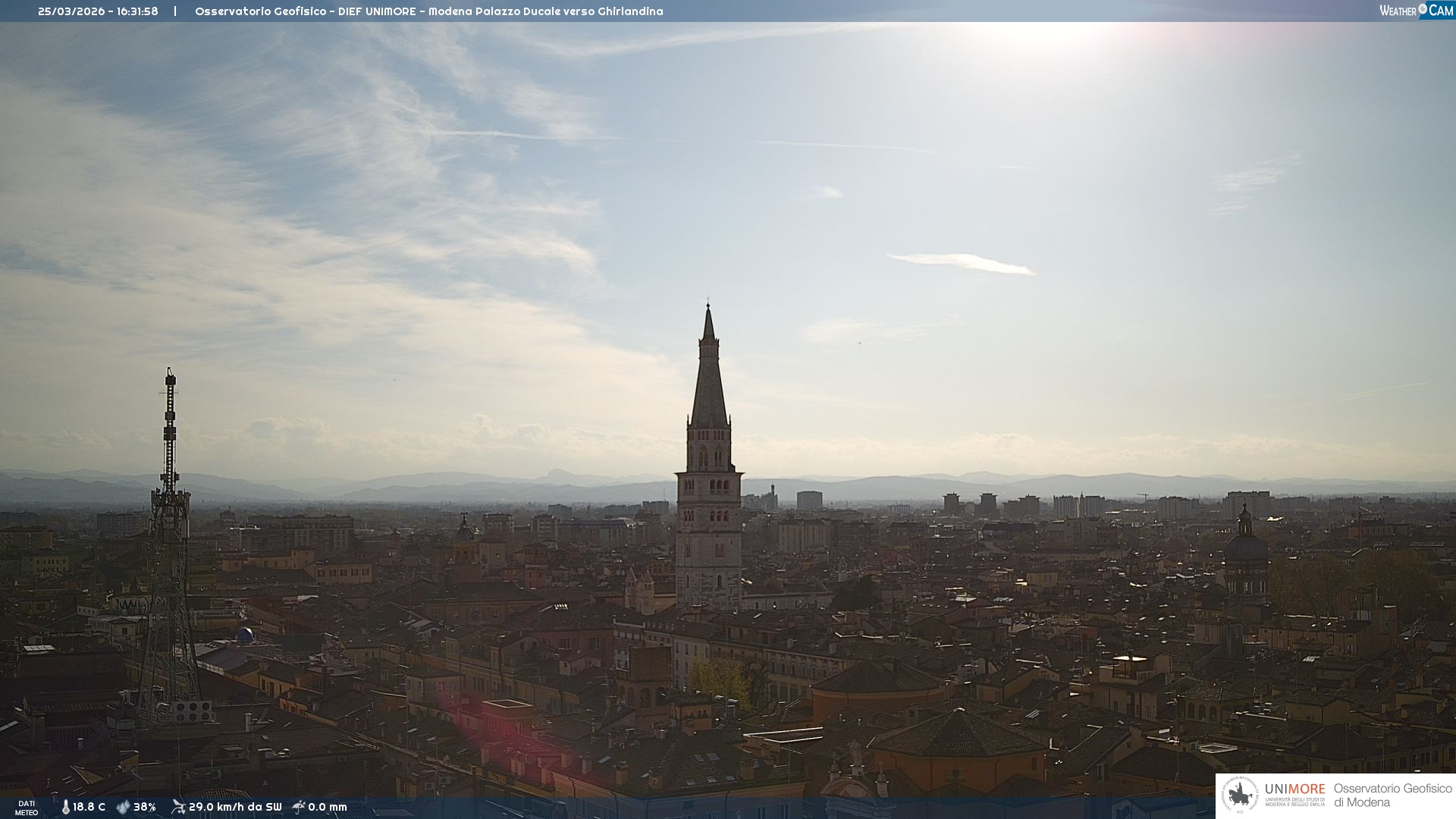Viewport: 1456px width, 819px height.
Task: Click the rain umbrella icon
Action: [x=299, y=807]
